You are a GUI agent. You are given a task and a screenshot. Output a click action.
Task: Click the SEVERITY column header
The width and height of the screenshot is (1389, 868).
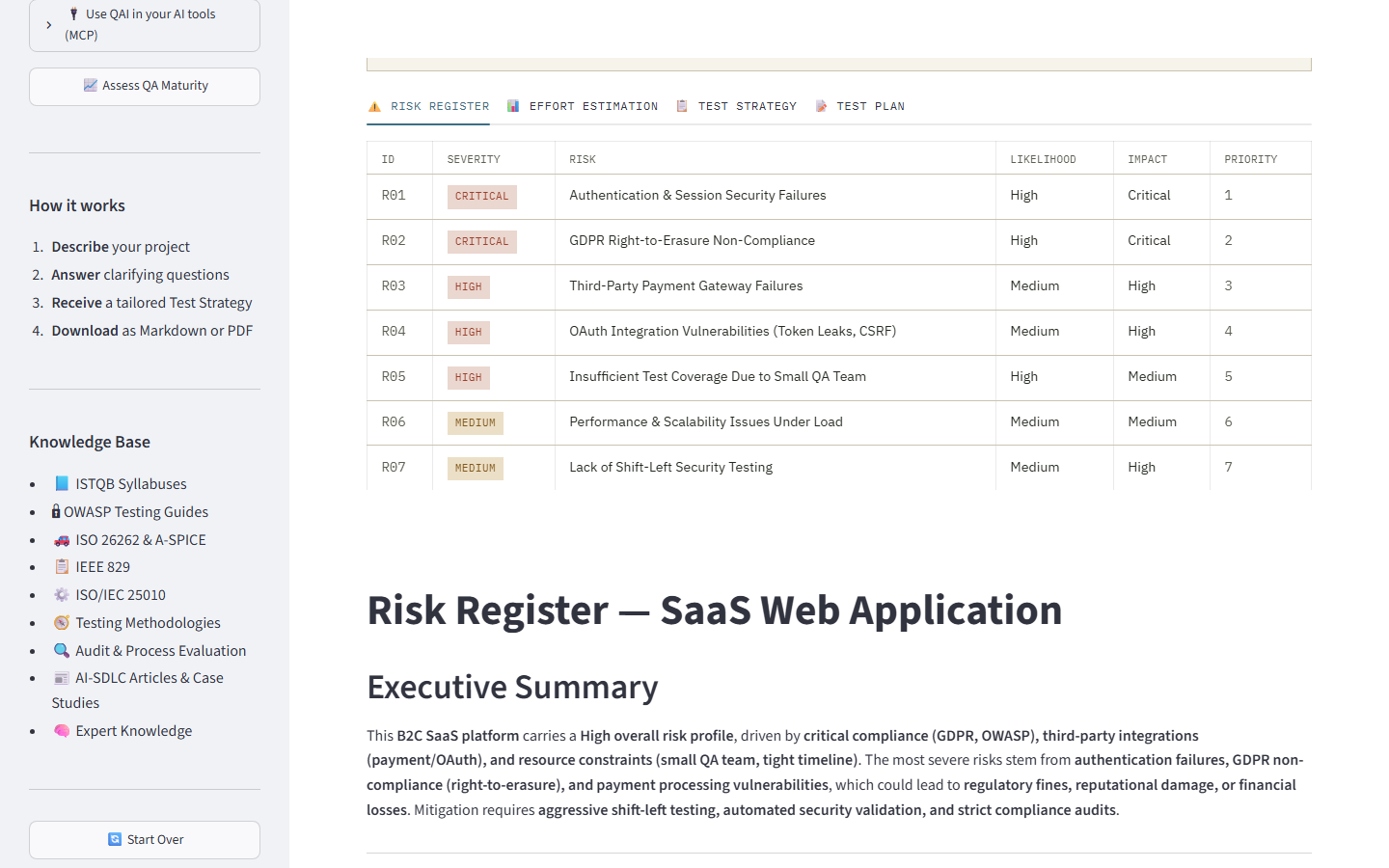474,159
